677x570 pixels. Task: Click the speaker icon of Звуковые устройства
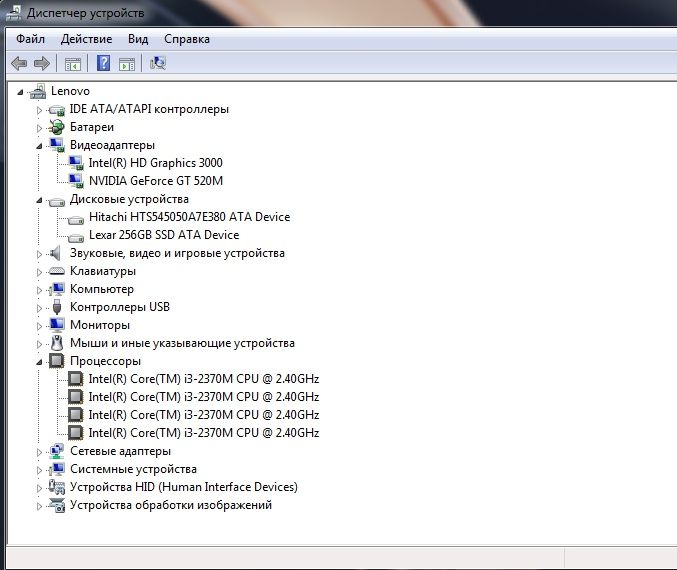click(x=55, y=253)
